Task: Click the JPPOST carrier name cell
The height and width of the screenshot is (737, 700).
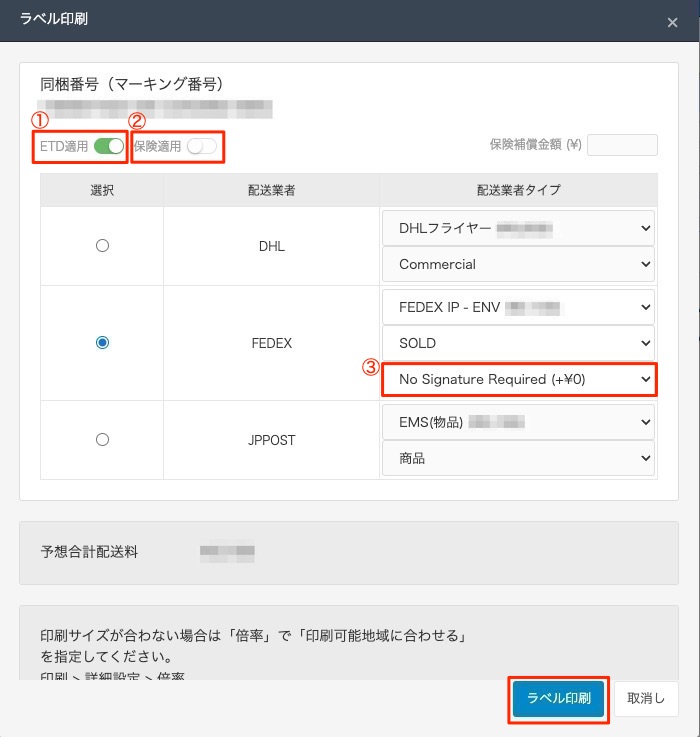Action: [270, 440]
